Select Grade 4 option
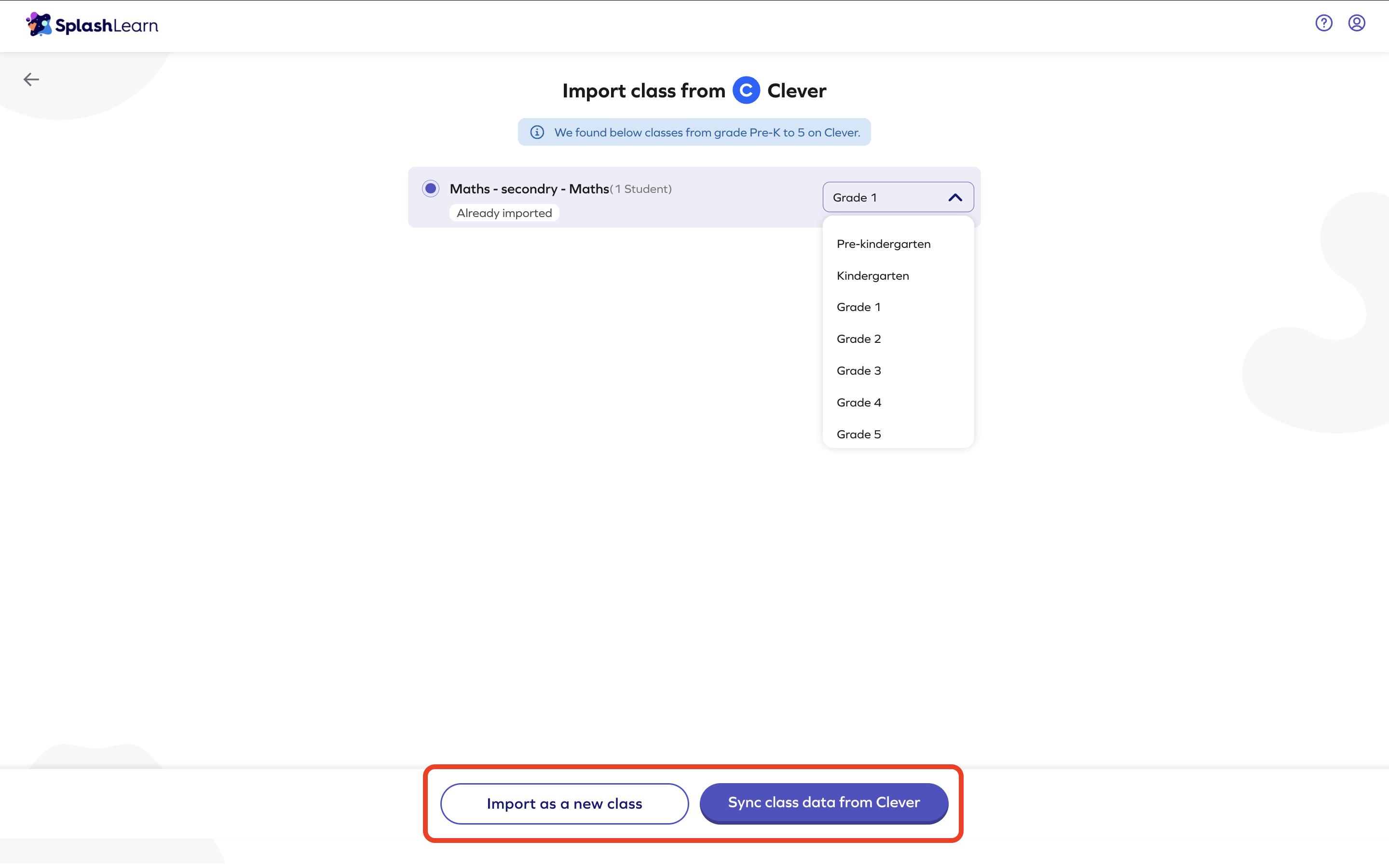Image resolution: width=1389 pixels, height=868 pixels. coord(858,403)
